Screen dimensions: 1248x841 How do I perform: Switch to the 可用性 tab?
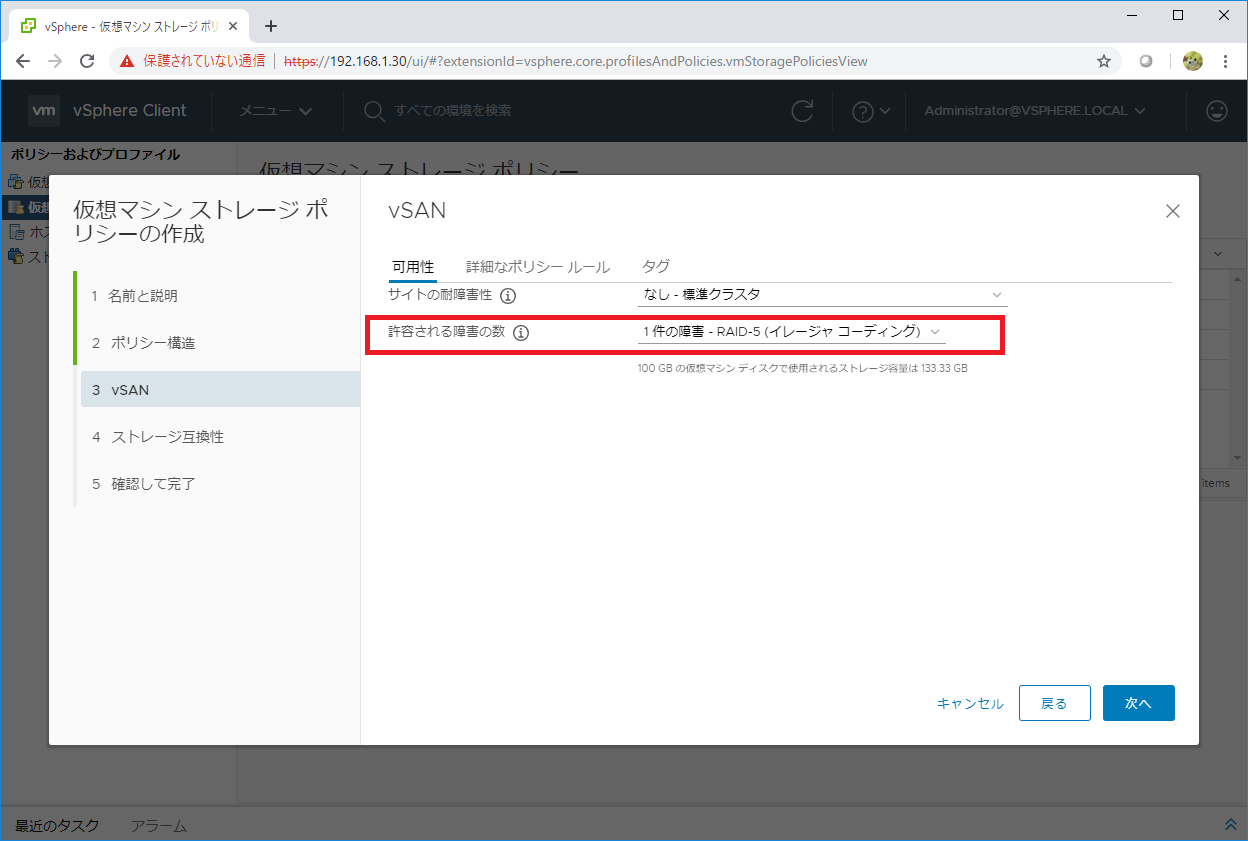(413, 267)
